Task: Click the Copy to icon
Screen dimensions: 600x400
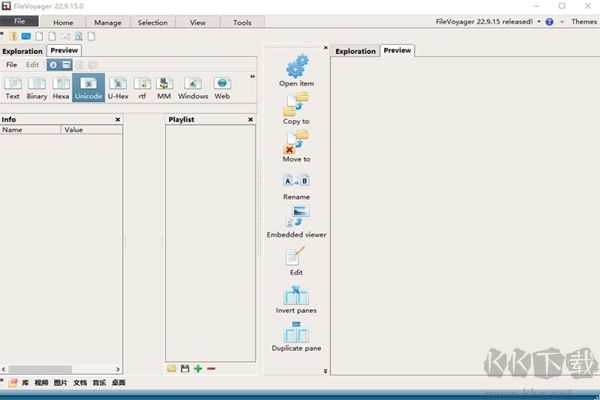Action: pos(296,104)
